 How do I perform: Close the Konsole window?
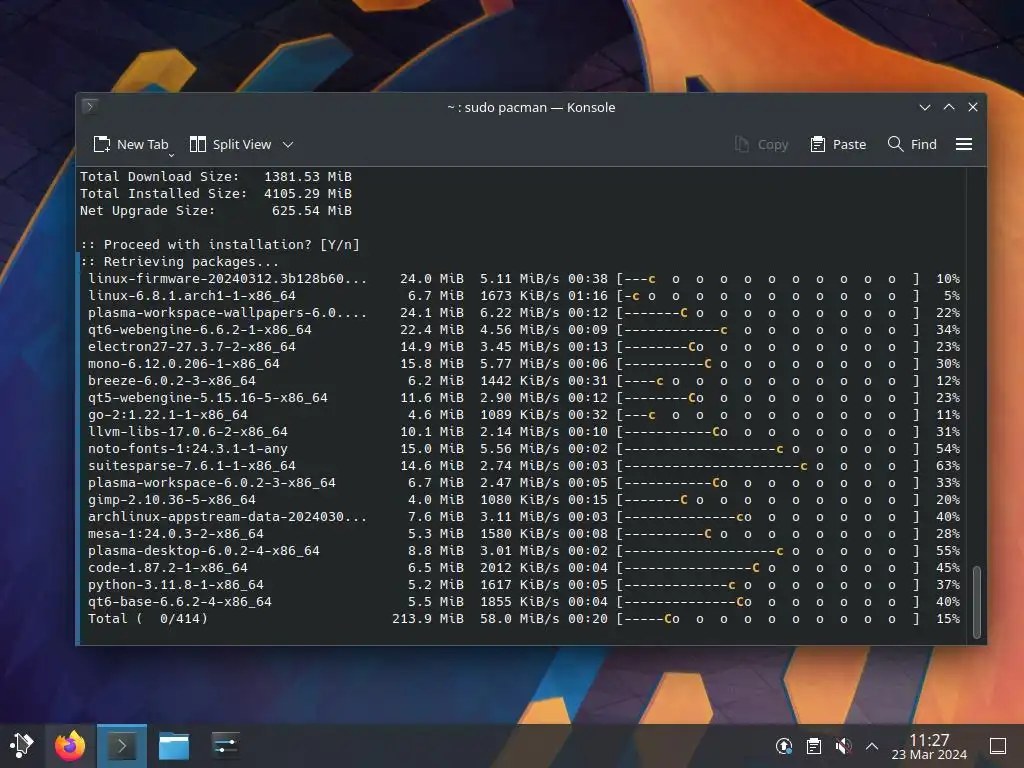click(x=973, y=107)
